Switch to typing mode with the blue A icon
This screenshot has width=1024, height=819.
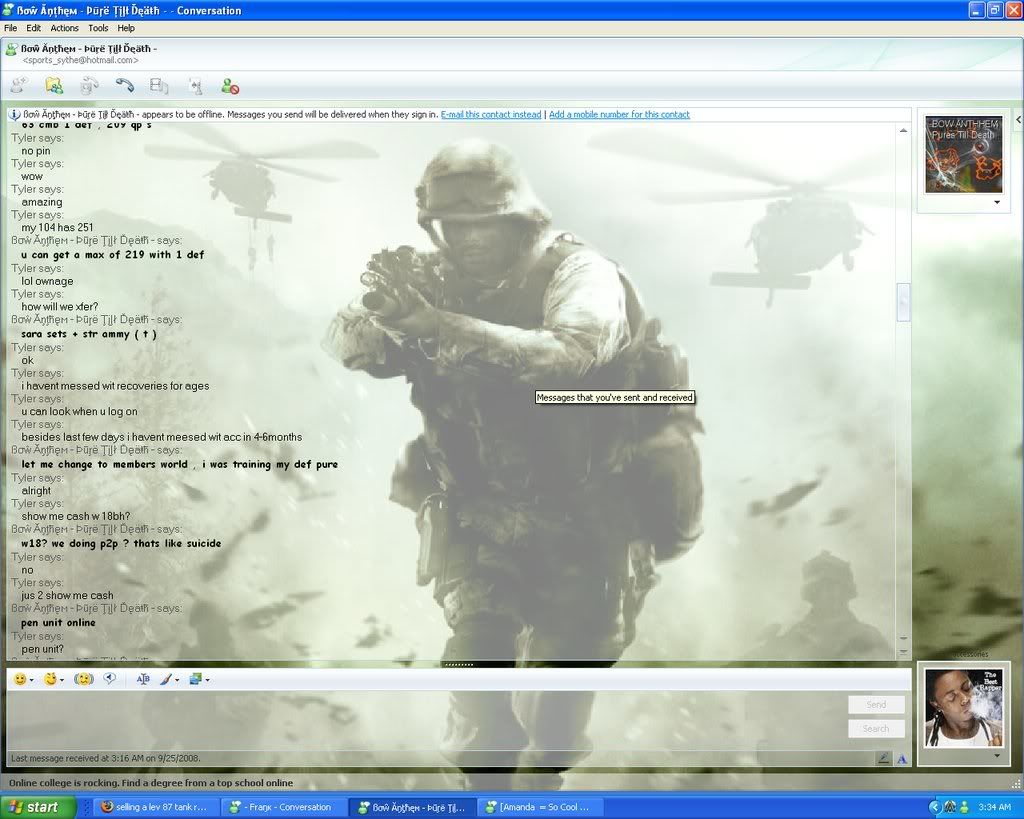[x=901, y=758]
